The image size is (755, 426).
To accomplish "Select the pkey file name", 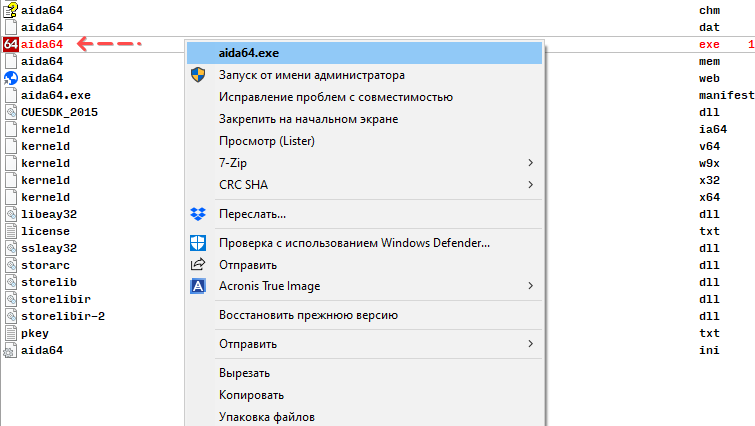I will (x=35, y=333).
